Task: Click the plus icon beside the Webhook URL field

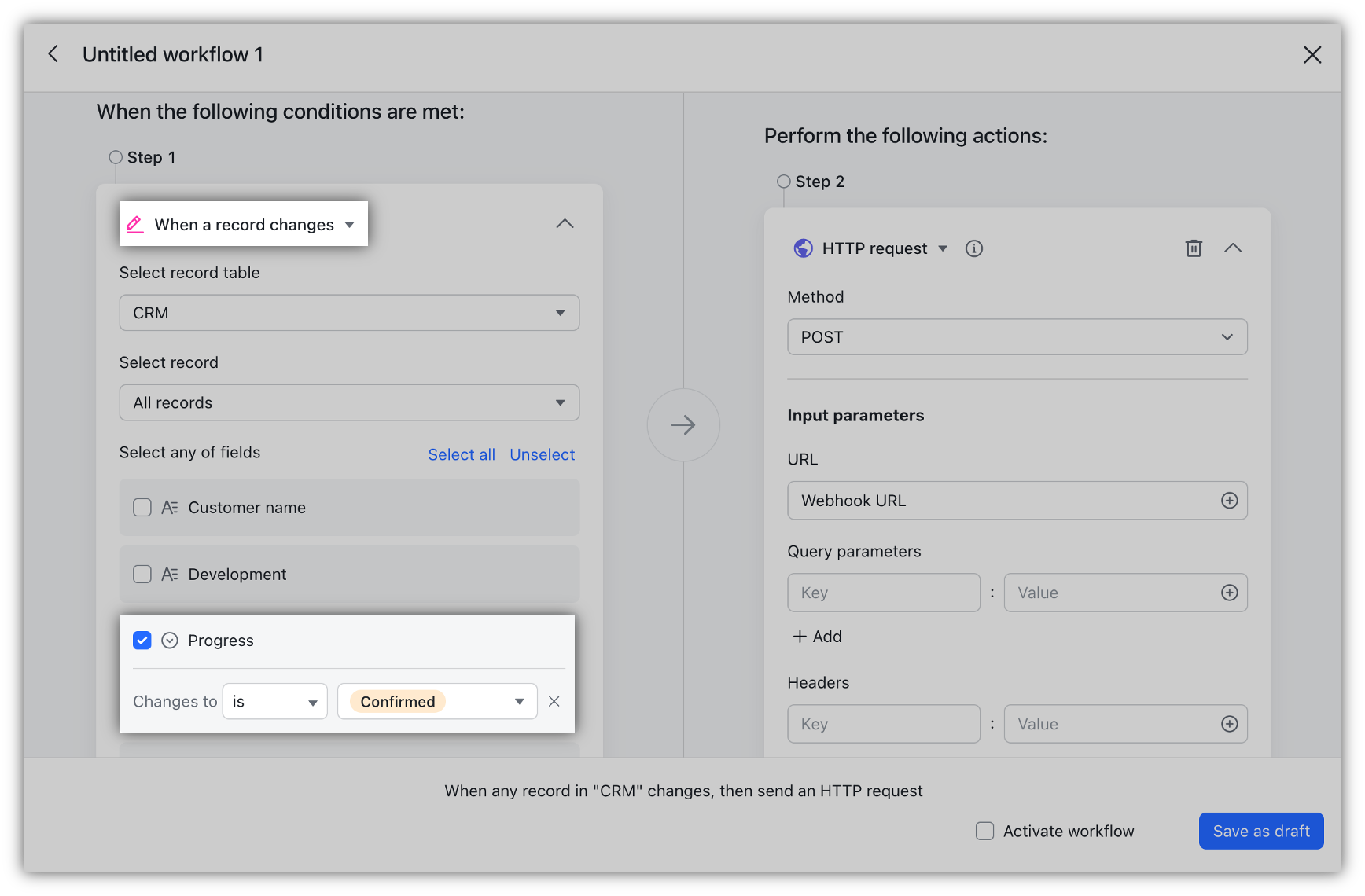Action: (1230, 500)
